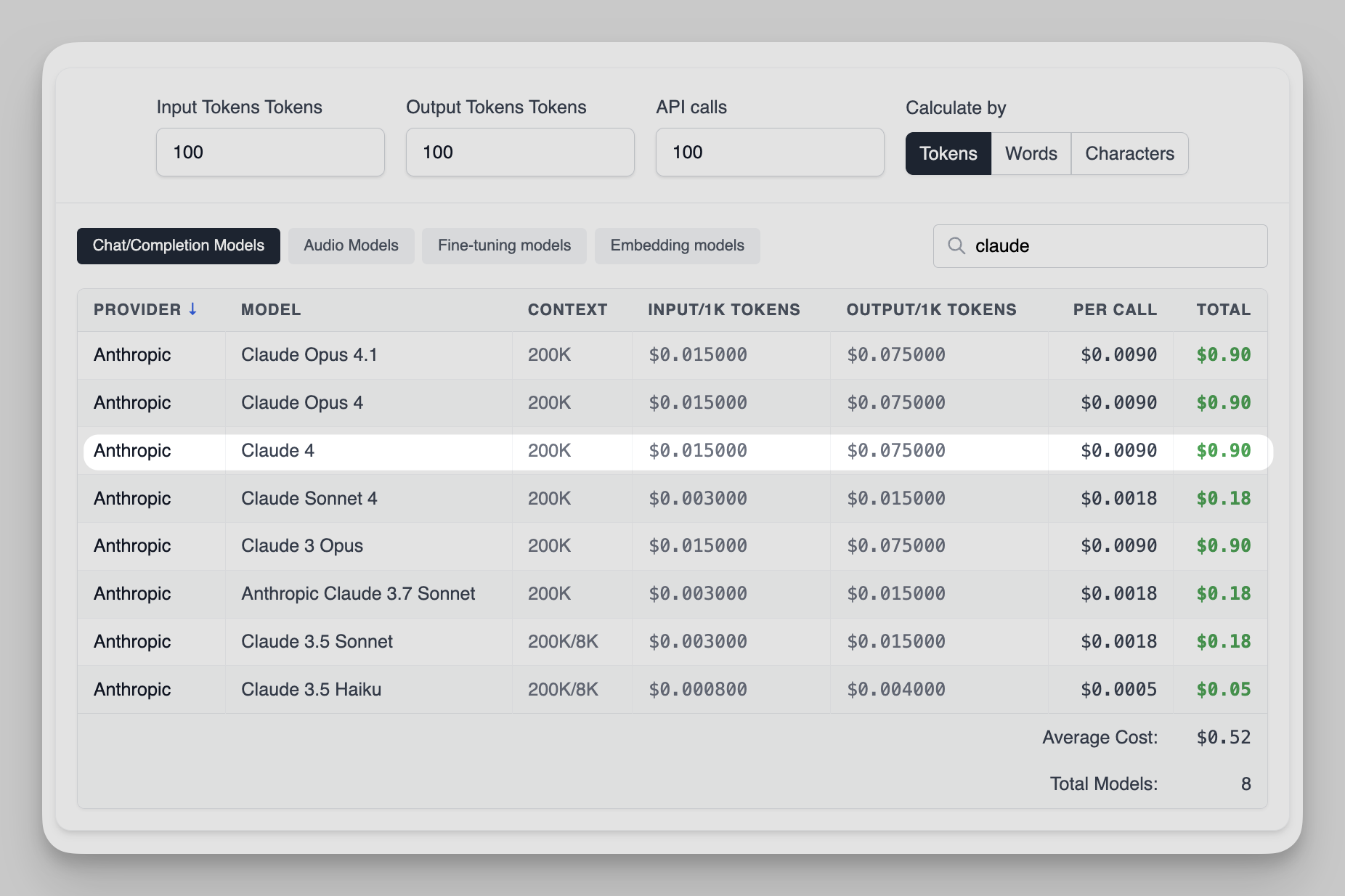
Task: Click the $0.05 total for Claude 3.5 Haiku
Action: (x=1224, y=690)
